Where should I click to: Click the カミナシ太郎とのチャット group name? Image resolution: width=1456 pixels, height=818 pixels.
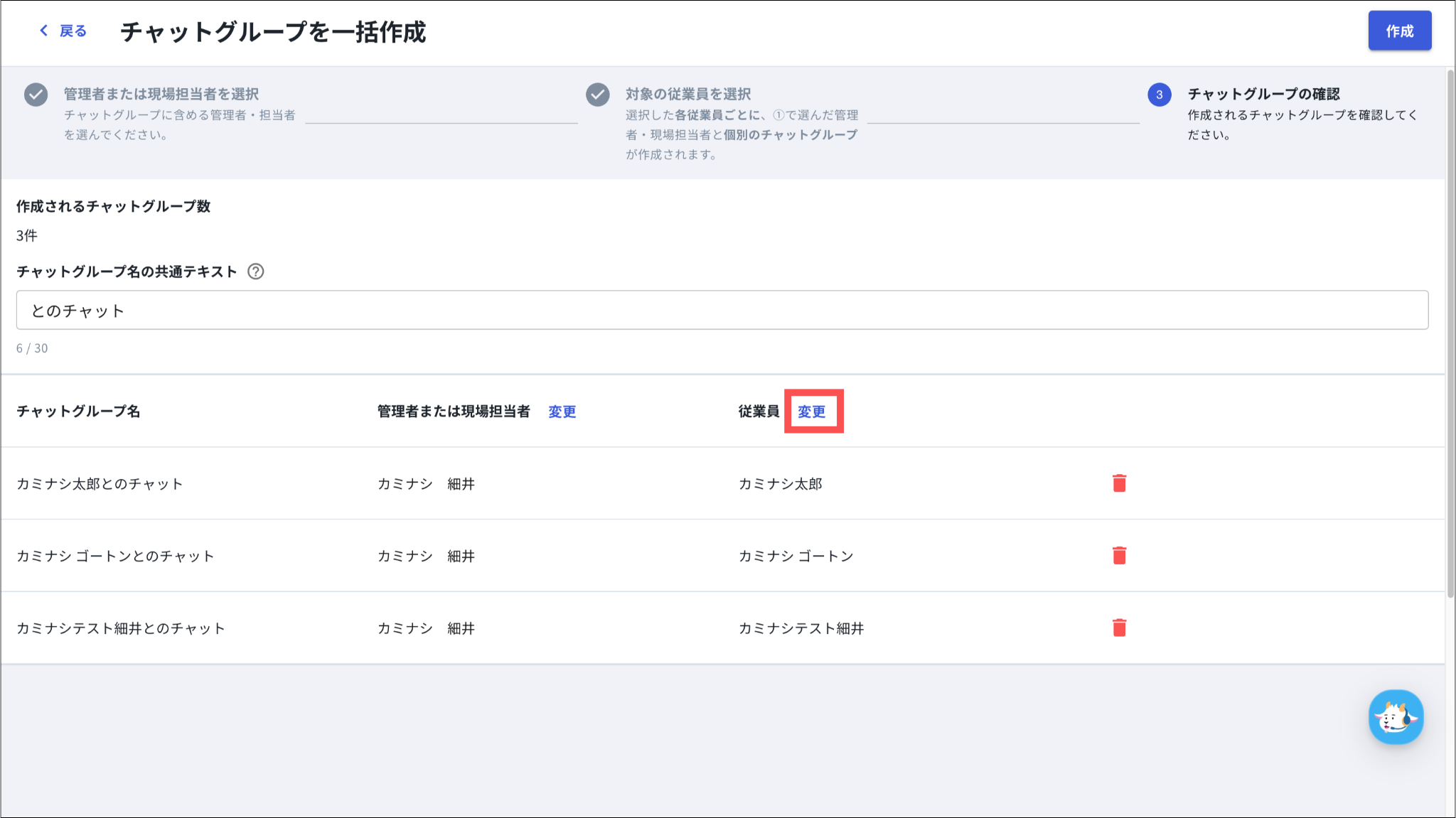(100, 484)
